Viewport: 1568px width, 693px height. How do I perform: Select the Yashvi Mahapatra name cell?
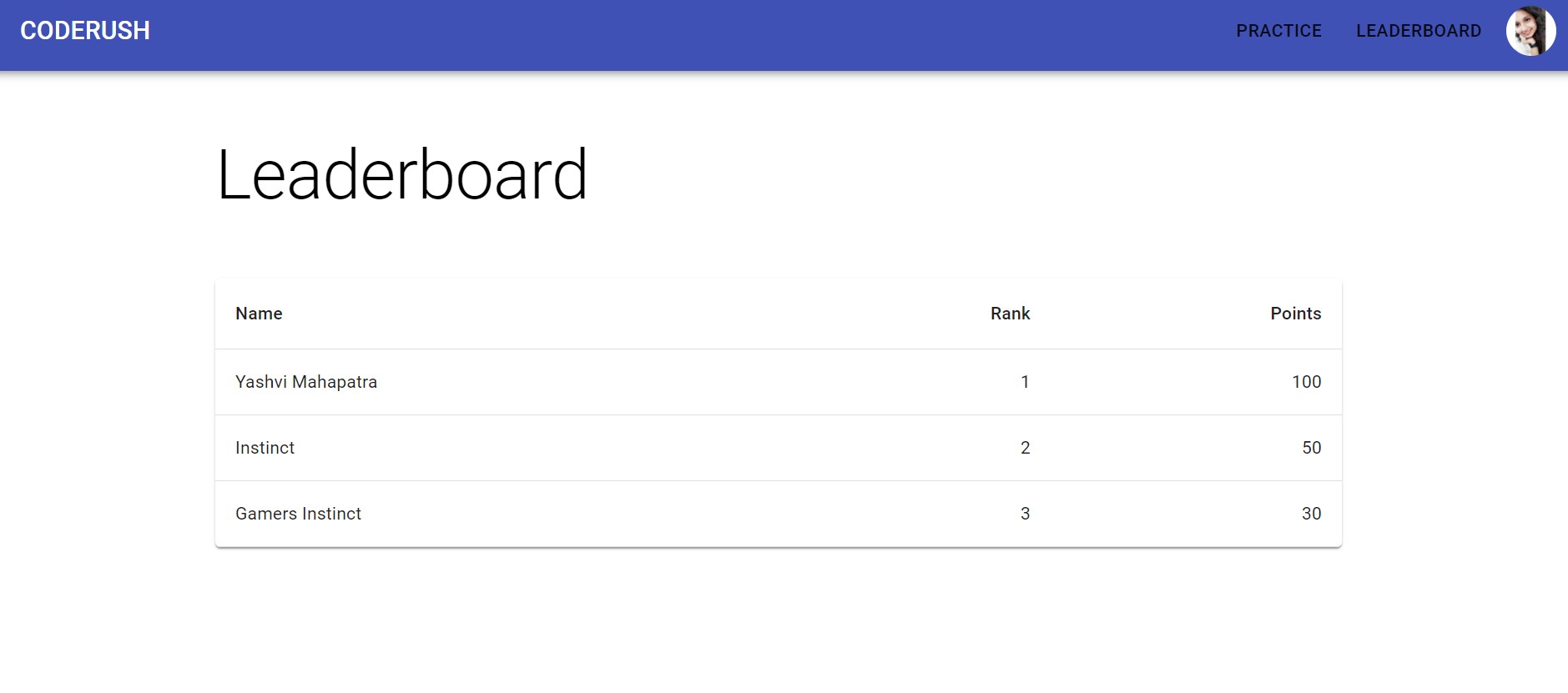tap(306, 382)
